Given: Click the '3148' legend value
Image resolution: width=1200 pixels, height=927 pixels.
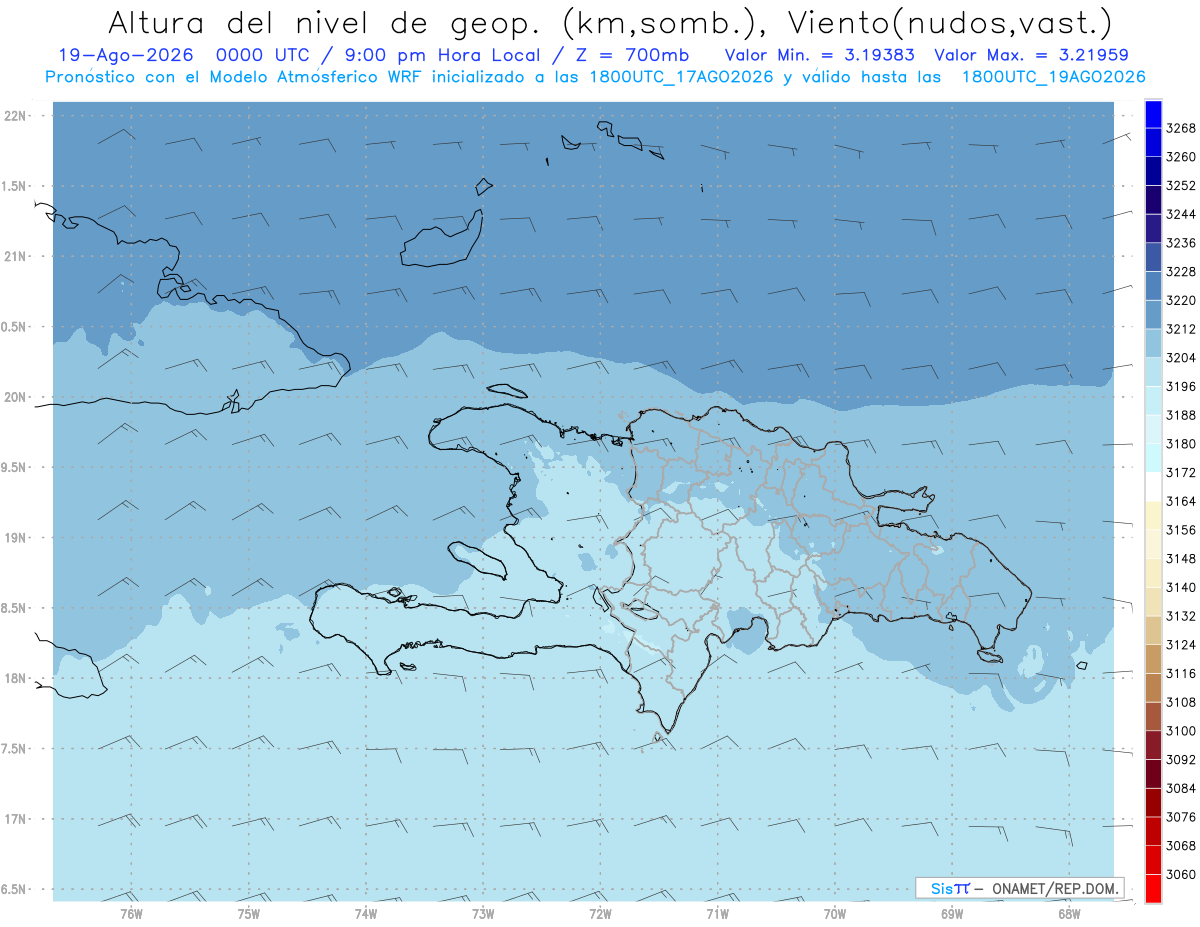Looking at the screenshot, I should [1180, 558].
